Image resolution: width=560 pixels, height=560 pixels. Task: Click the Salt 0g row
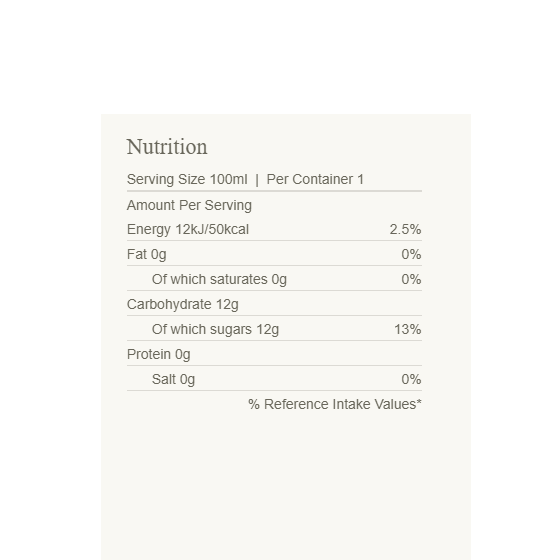tap(274, 379)
